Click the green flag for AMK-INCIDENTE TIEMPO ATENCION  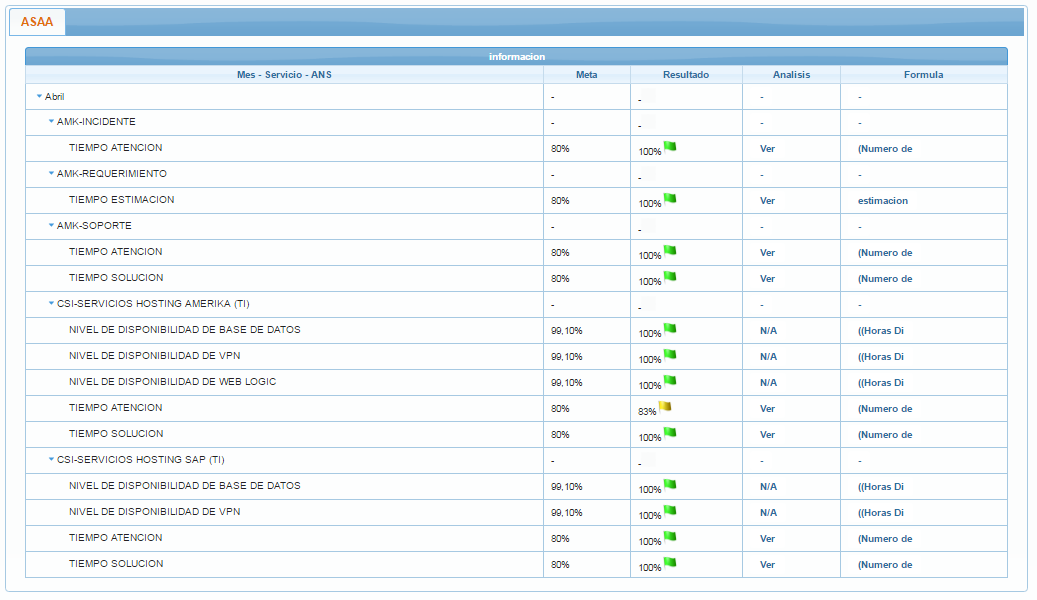(x=670, y=146)
